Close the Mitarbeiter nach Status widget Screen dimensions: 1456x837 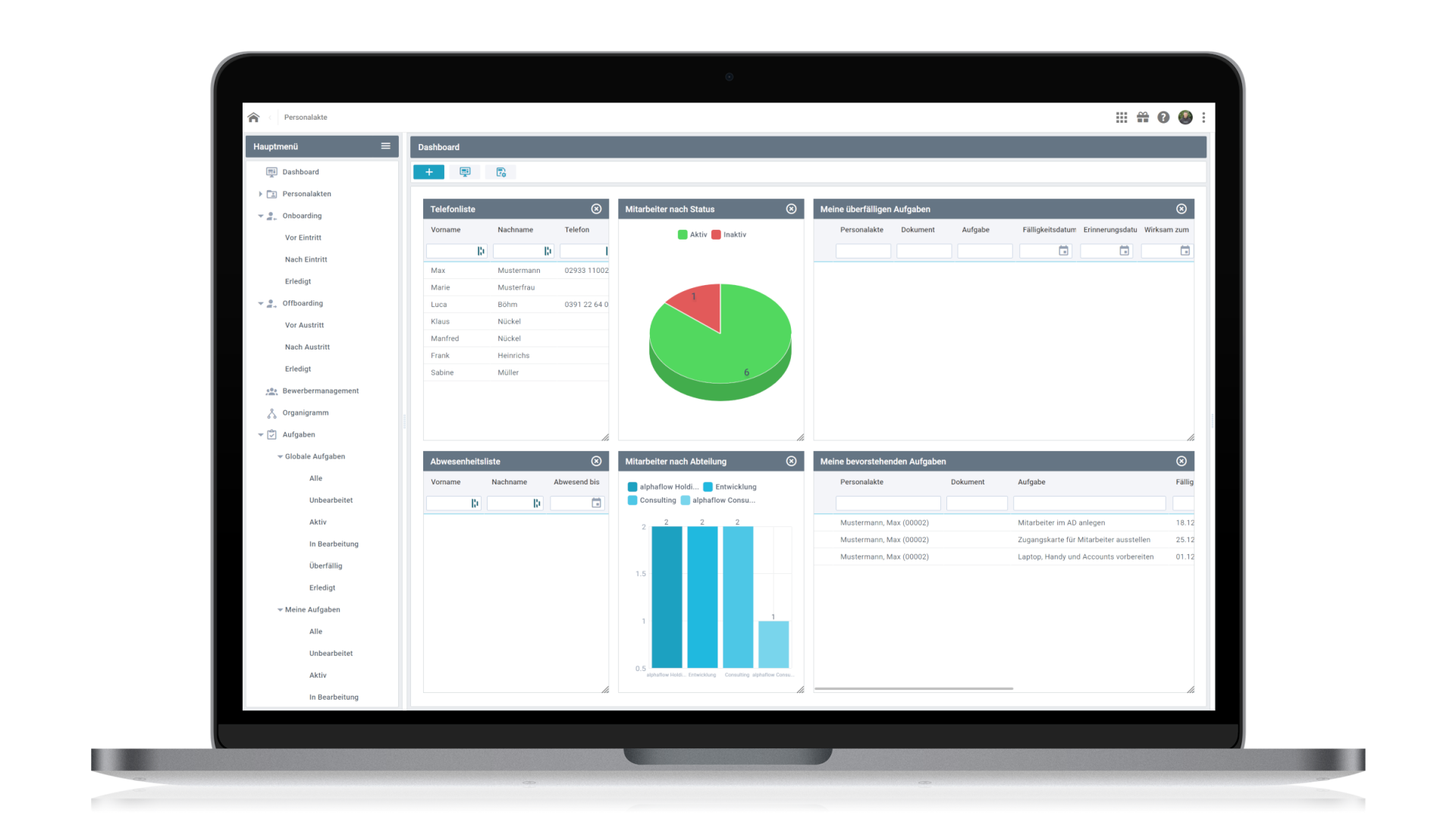pyautogui.click(x=791, y=208)
